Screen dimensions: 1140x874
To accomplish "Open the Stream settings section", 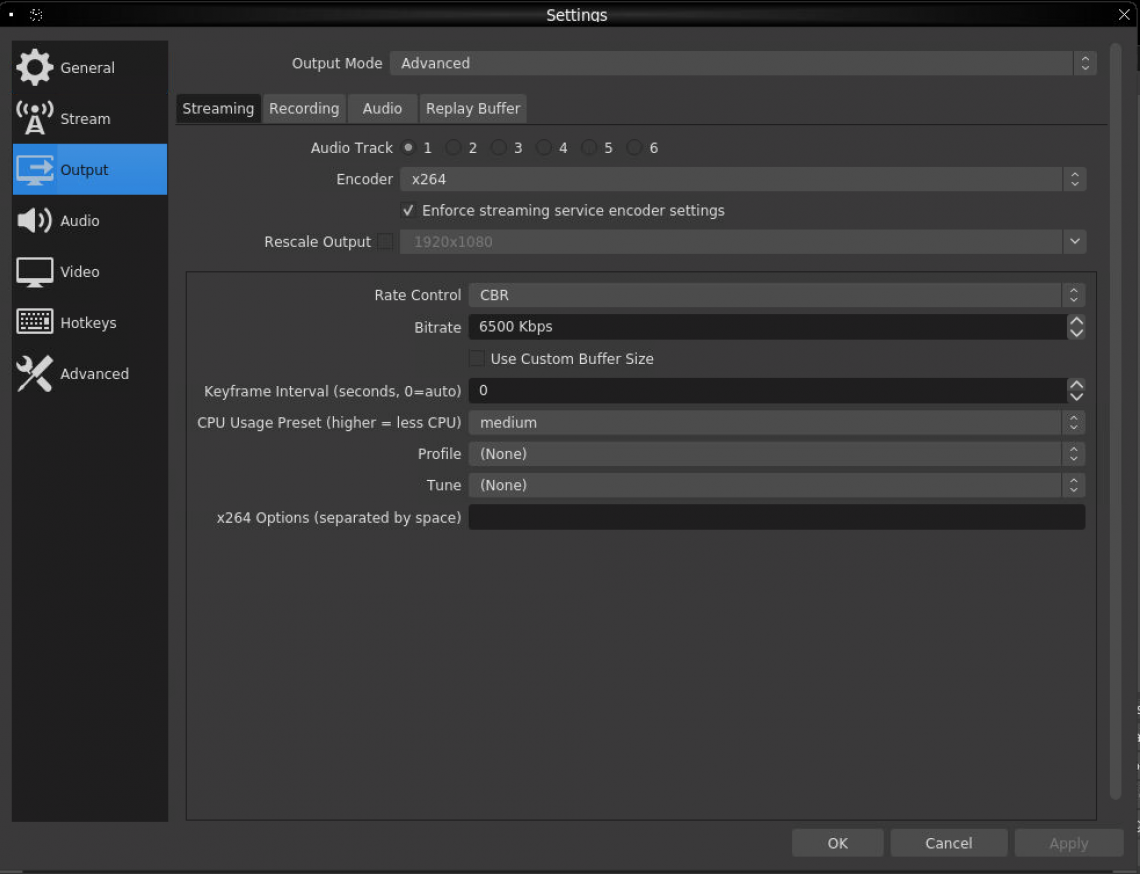I will tap(85, 118).
